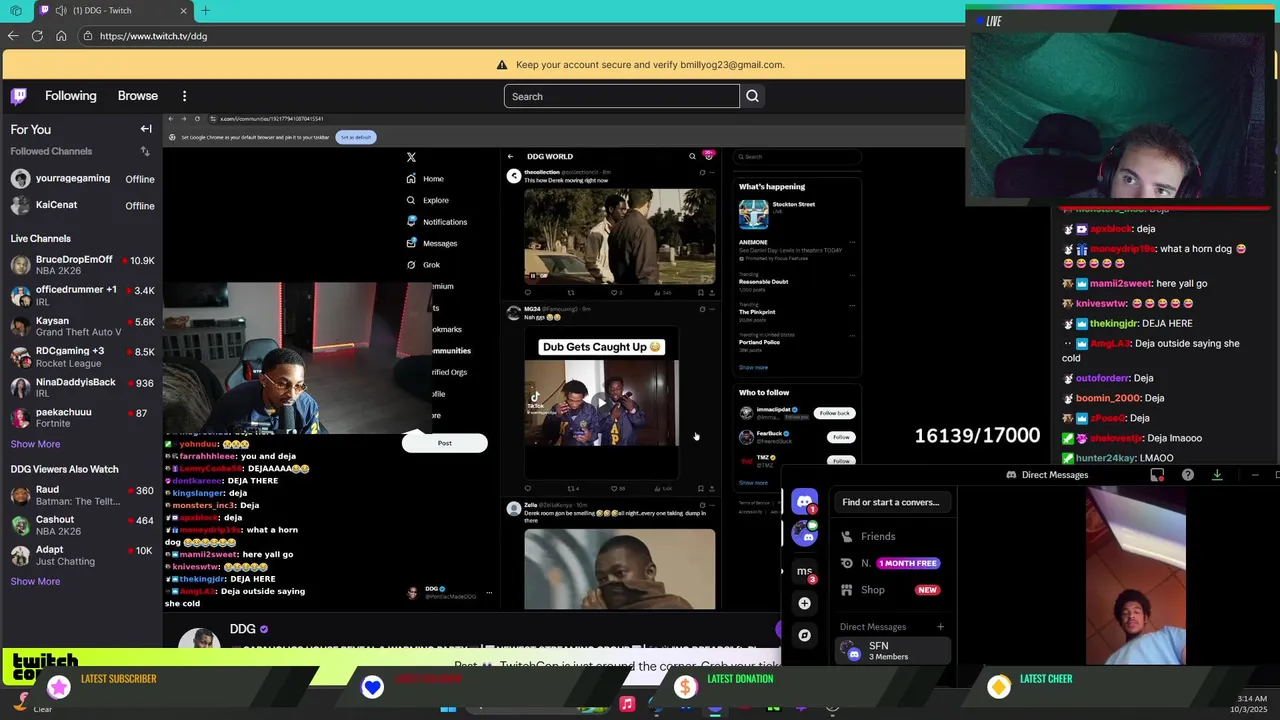Viewport: 1280px width, 720px height.
Task: Open Home in the streamed X sidebar
Action: click(426, 179)
